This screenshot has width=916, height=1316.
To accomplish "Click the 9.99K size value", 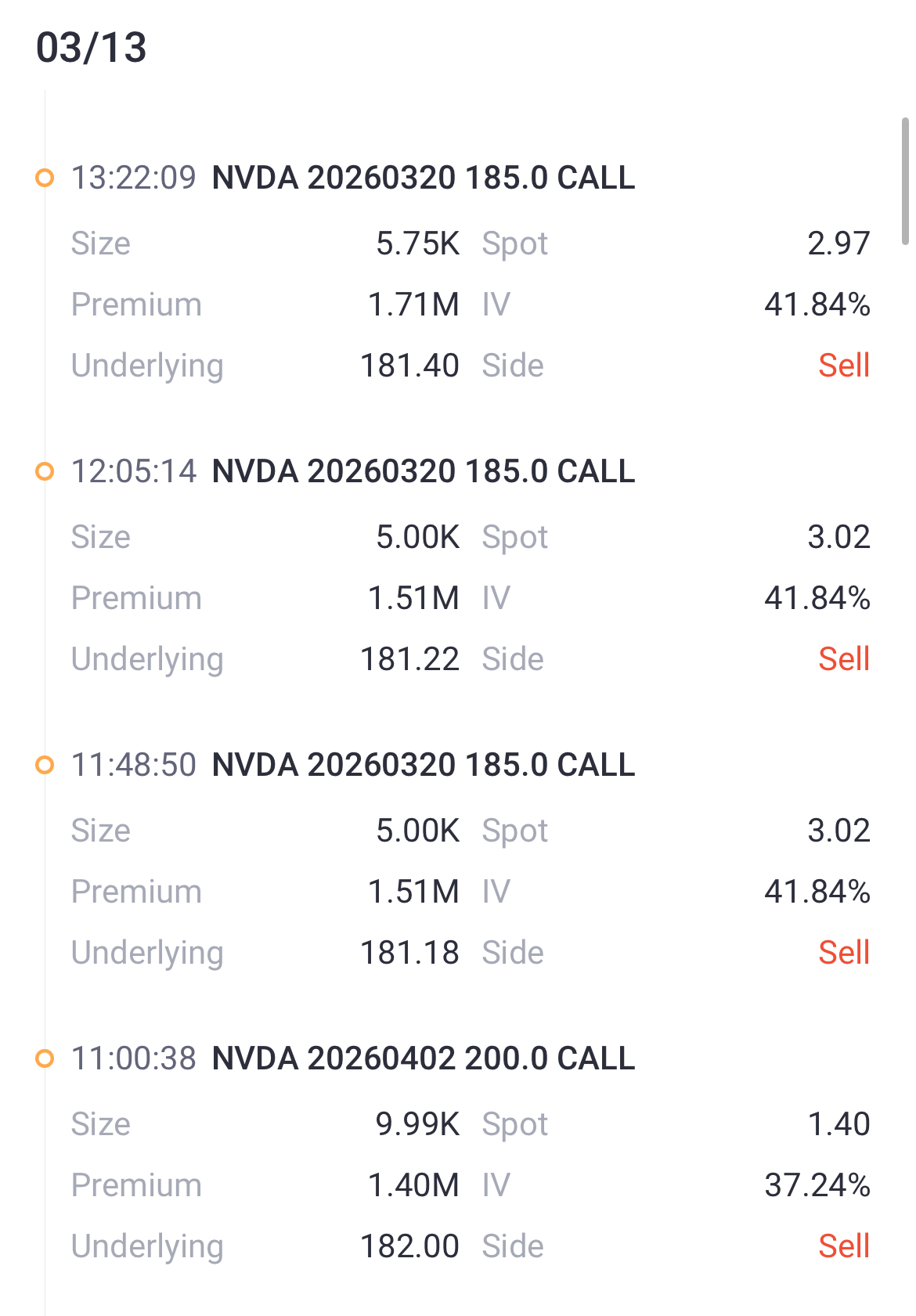I will pyautogui.click(x=417, y=1124).
